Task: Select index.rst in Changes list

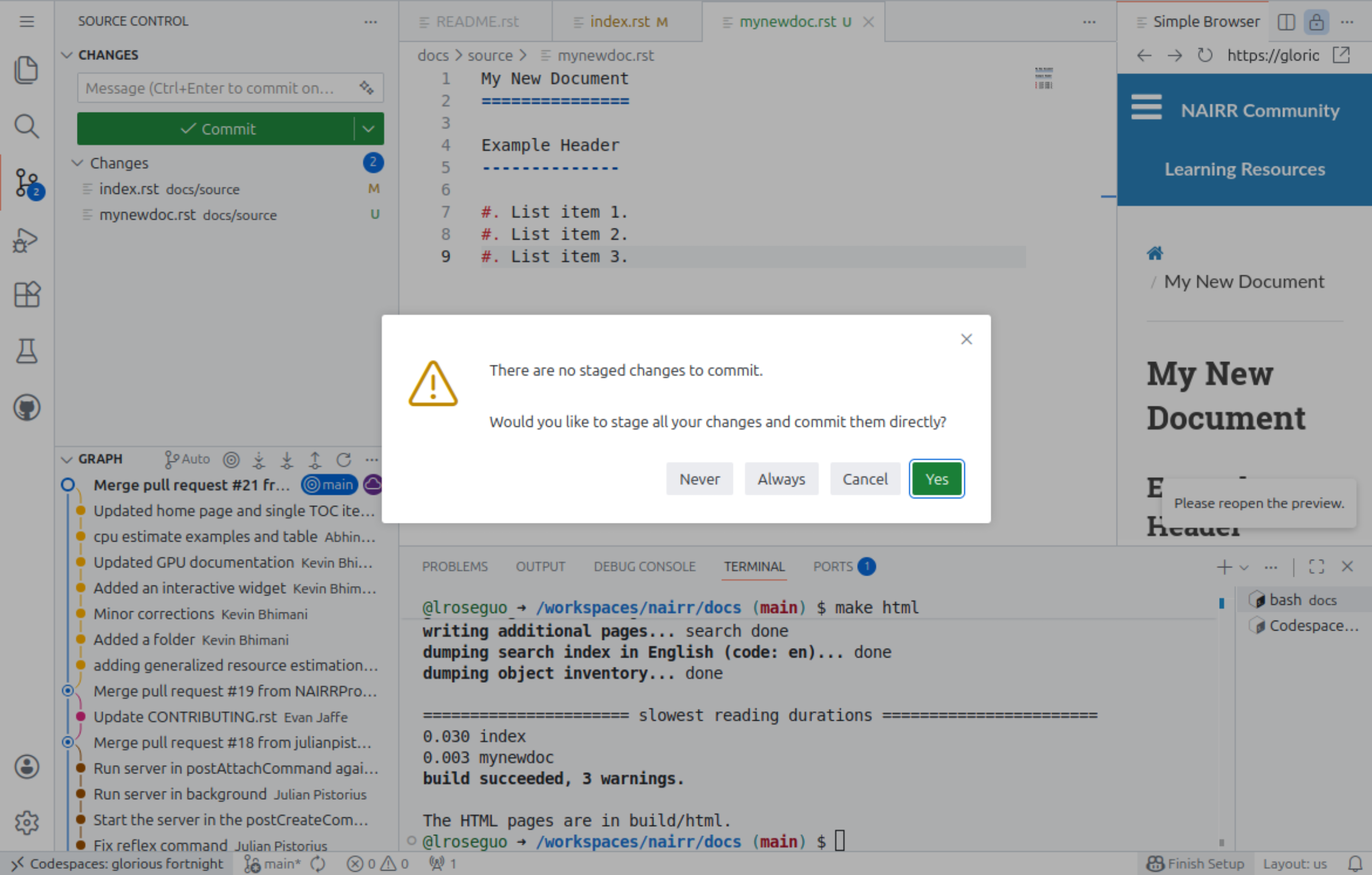Action: tap(228, 188)
